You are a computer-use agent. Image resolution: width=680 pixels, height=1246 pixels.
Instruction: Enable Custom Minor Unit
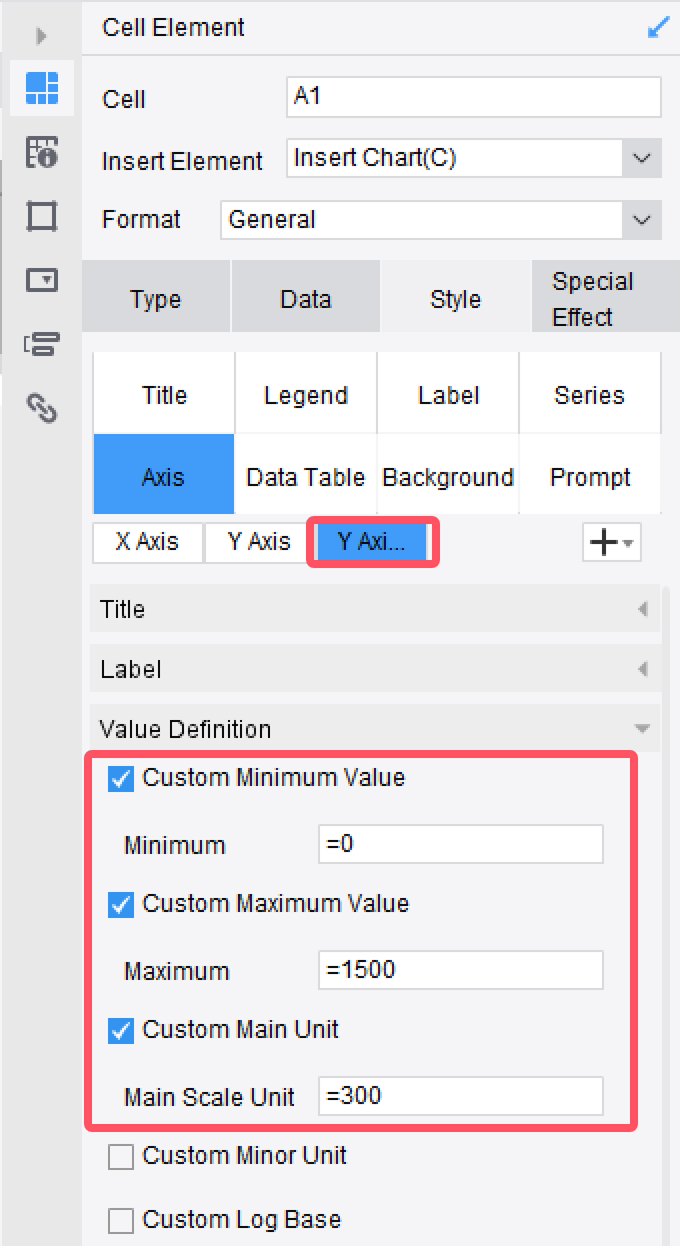tap(121, 1156)
